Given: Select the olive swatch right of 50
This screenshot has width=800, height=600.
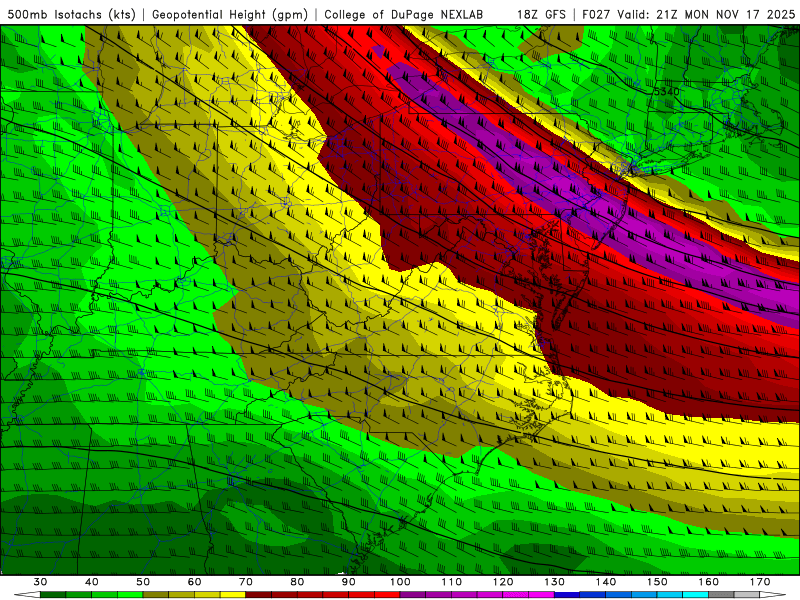Looking at the screenshot, I should point(156,595).
